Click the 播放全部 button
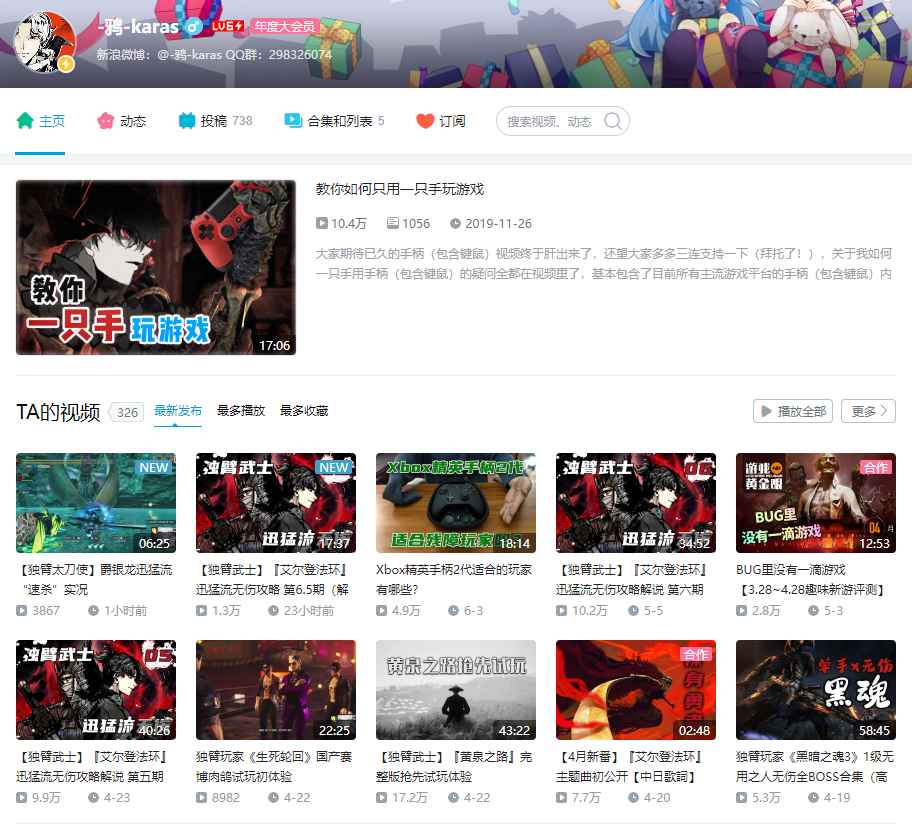This screenshot has height=825, width=912. [793, 411]
